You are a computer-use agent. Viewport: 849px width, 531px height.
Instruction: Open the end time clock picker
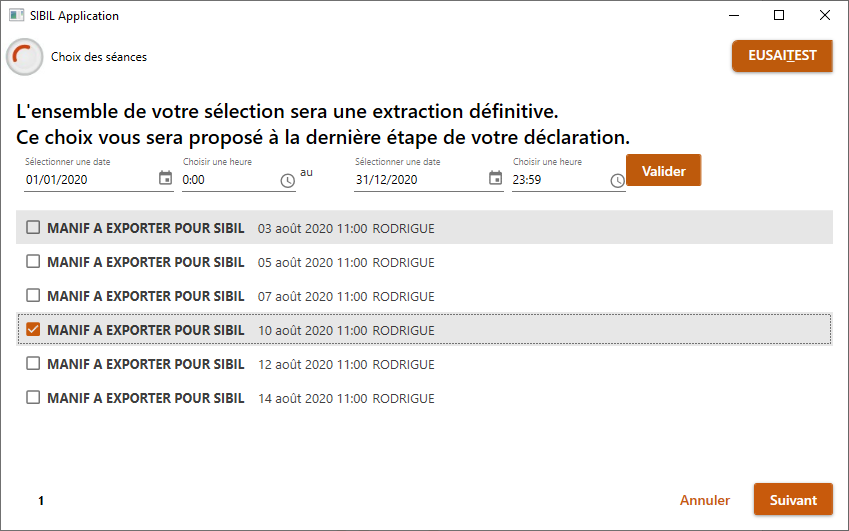click(617, 181)
